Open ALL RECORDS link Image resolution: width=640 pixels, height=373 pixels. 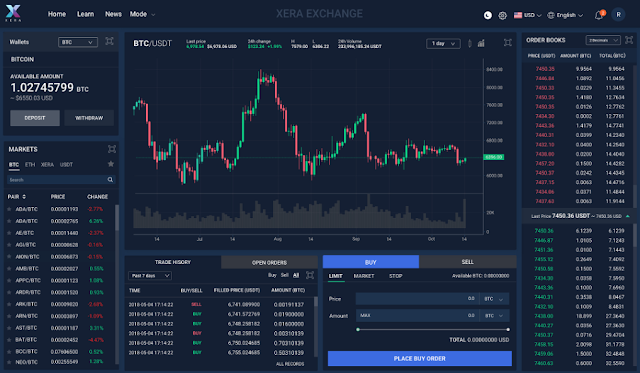tap(290, 364)
